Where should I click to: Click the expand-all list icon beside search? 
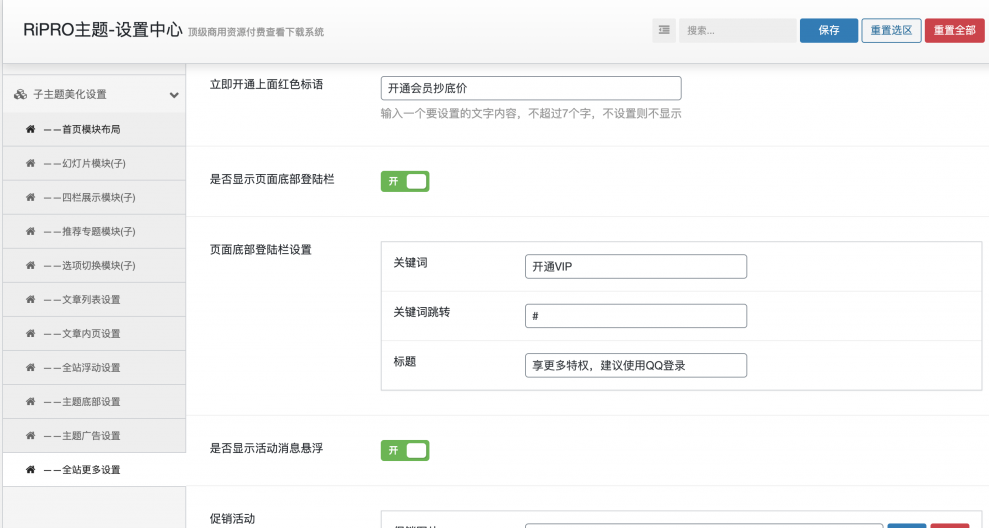click(x=665, y=31)
